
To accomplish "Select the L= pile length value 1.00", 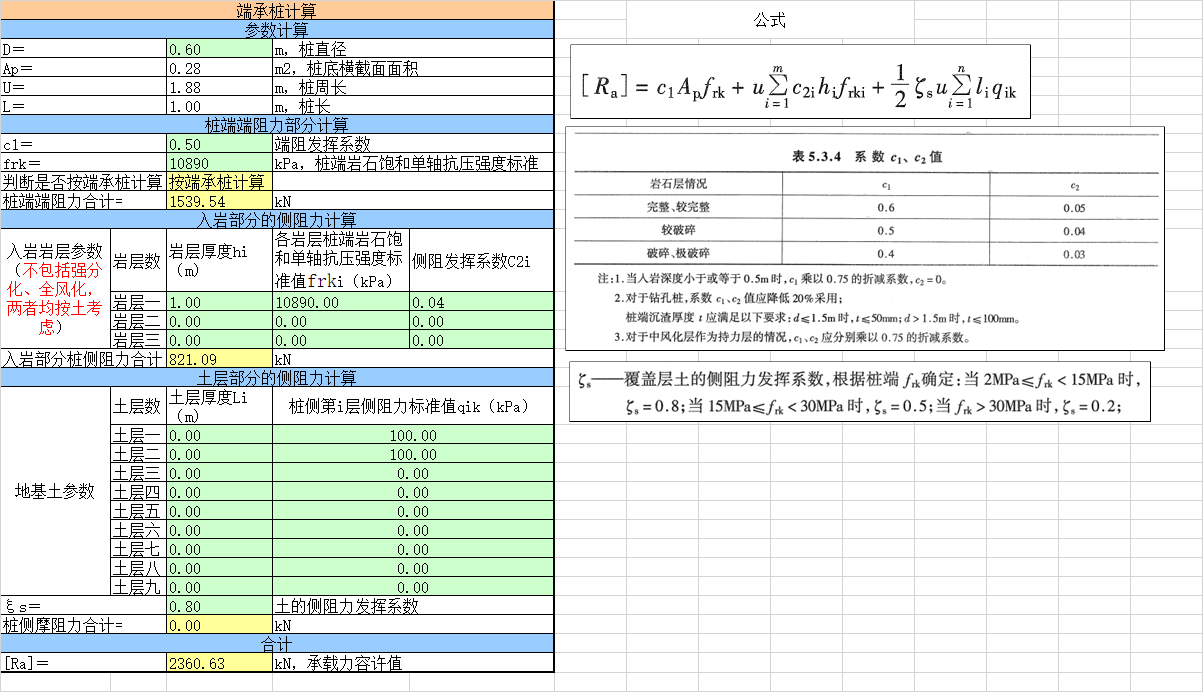I will [220, 106].
